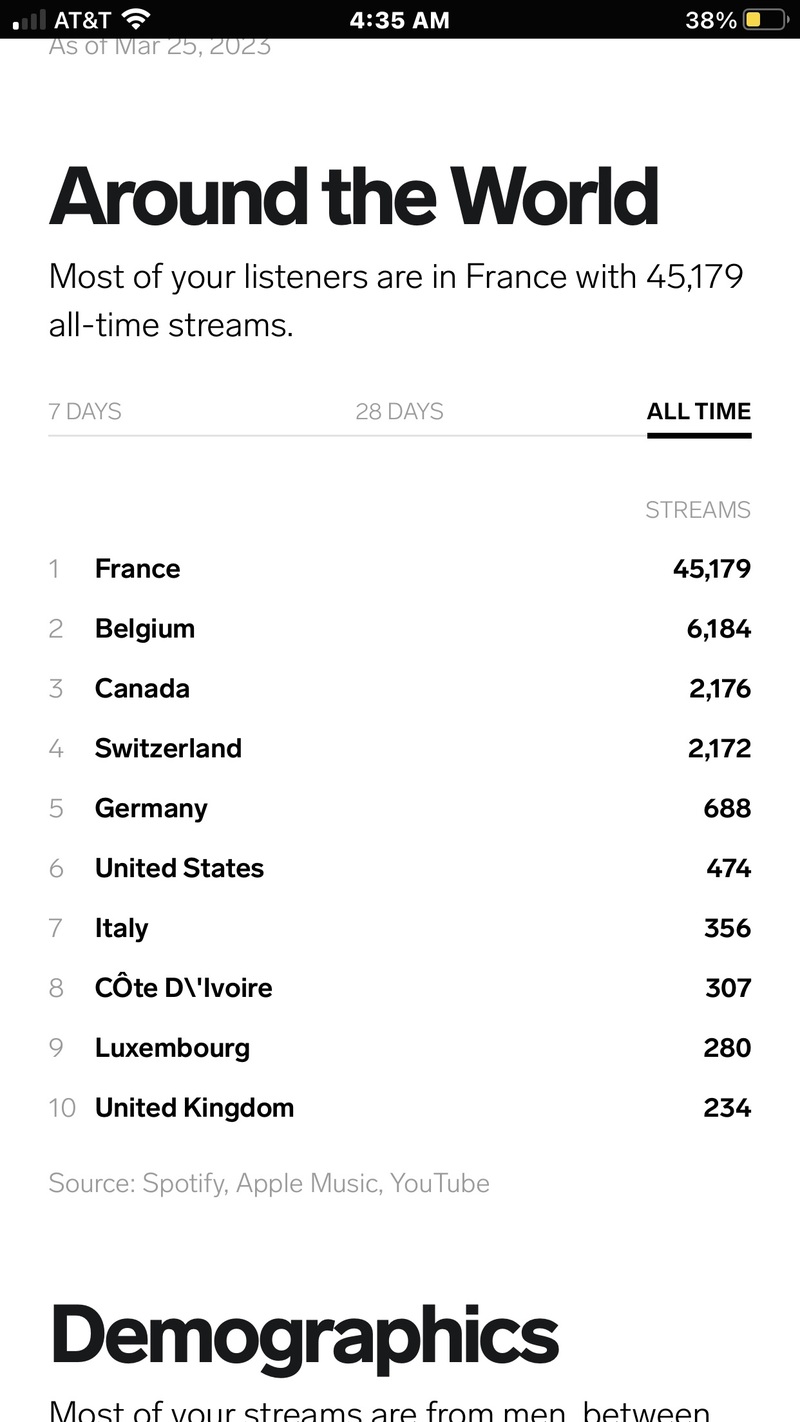Screen dimensions: 800x1422
Task: Tap the 4:35 AM clock
Action: click(x=400, y=20)
